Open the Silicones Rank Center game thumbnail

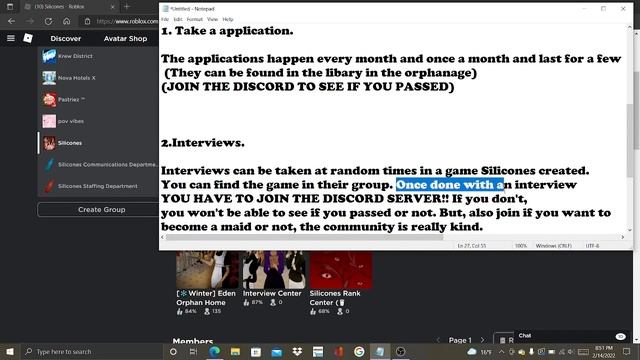pyautogui.click(x=341, y=270)
